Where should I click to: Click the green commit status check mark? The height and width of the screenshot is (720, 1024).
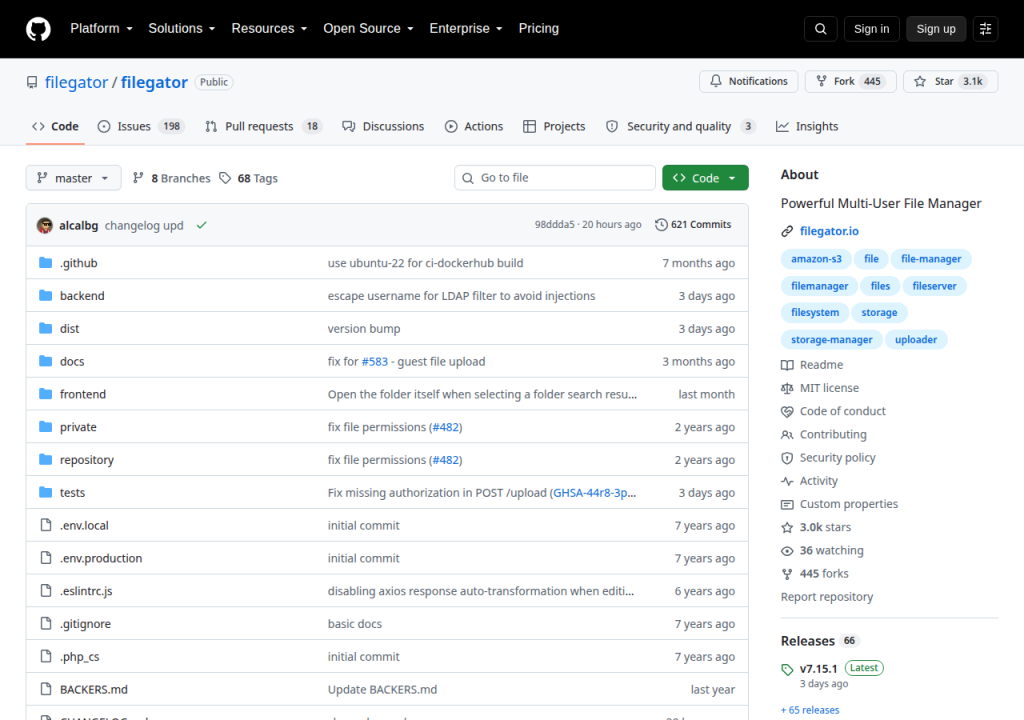pyautogui.click(x=202, y=225)
